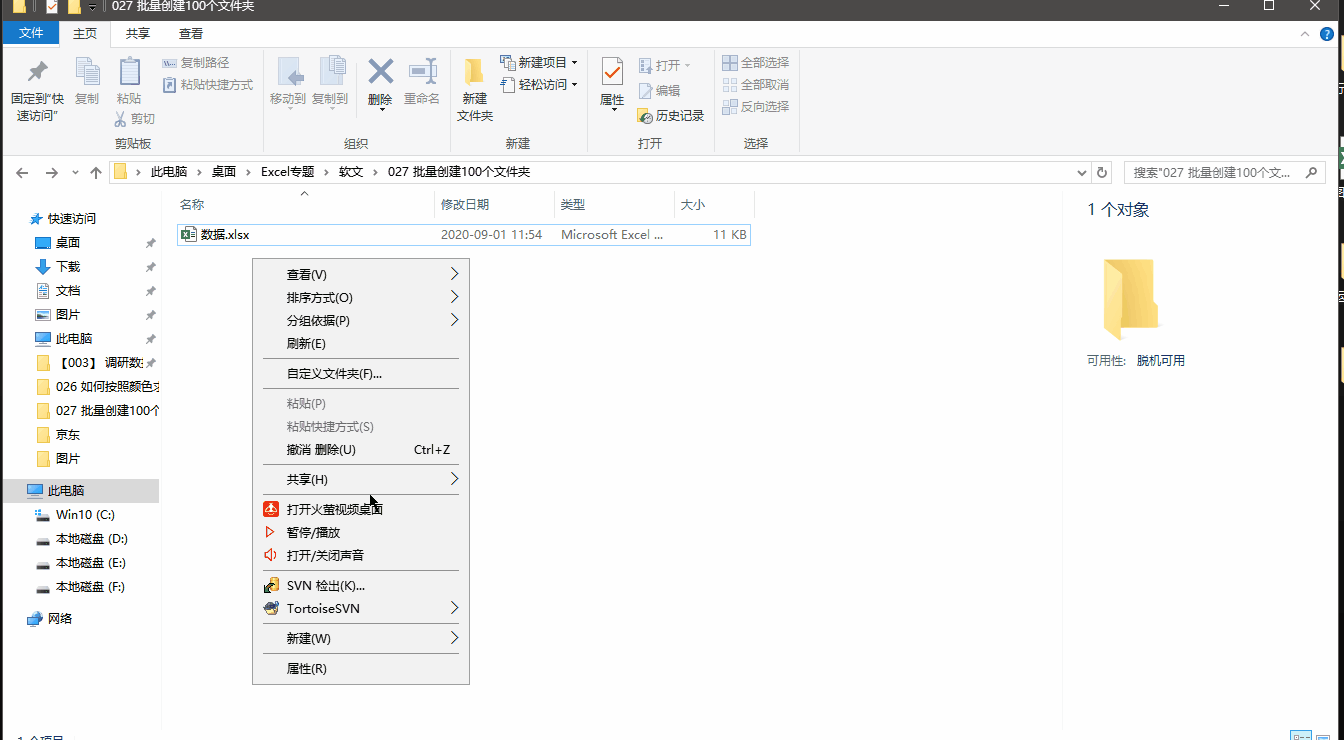
Task: Switch to the 查看 ribbon tab
Action: point(190,32)
